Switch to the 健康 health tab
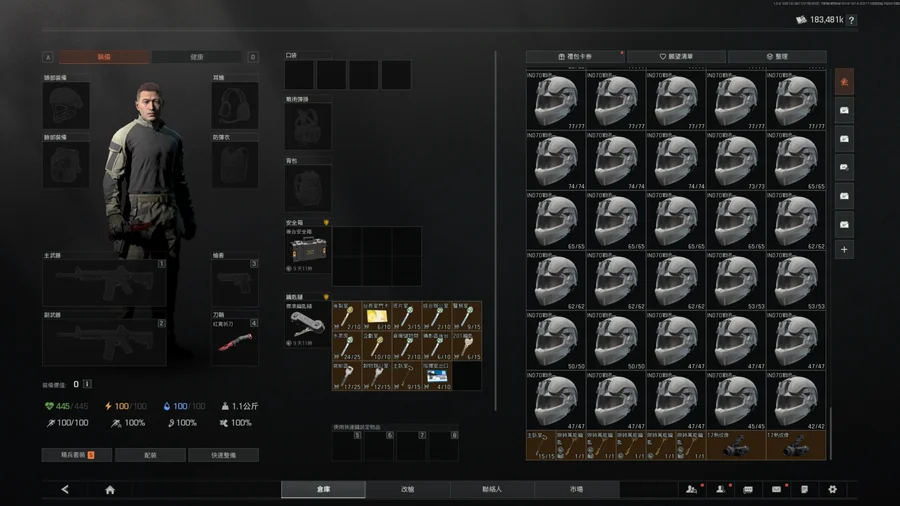Viewport: 900px width, 506px height. click(x=197, y=57)
